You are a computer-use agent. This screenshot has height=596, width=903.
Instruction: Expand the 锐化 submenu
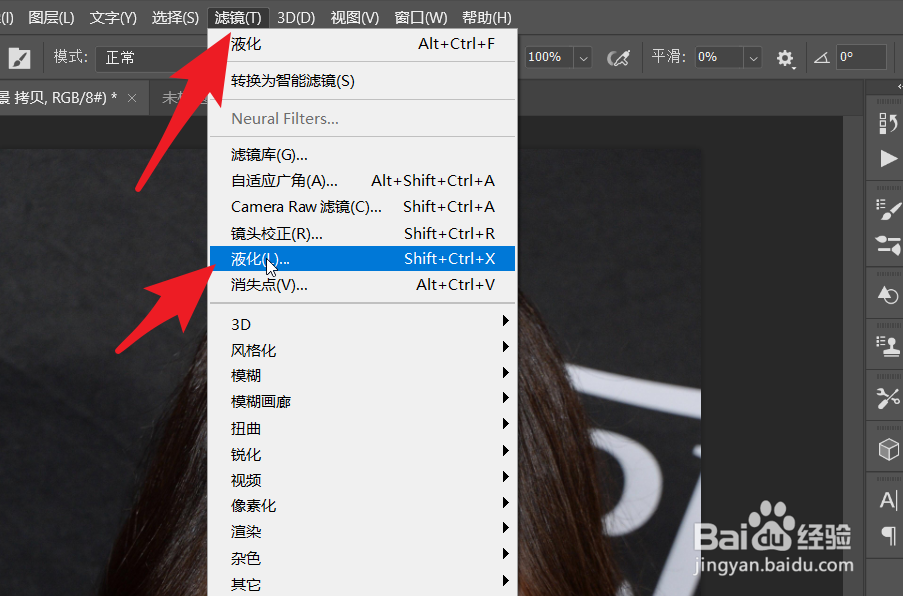click(362, 454)
